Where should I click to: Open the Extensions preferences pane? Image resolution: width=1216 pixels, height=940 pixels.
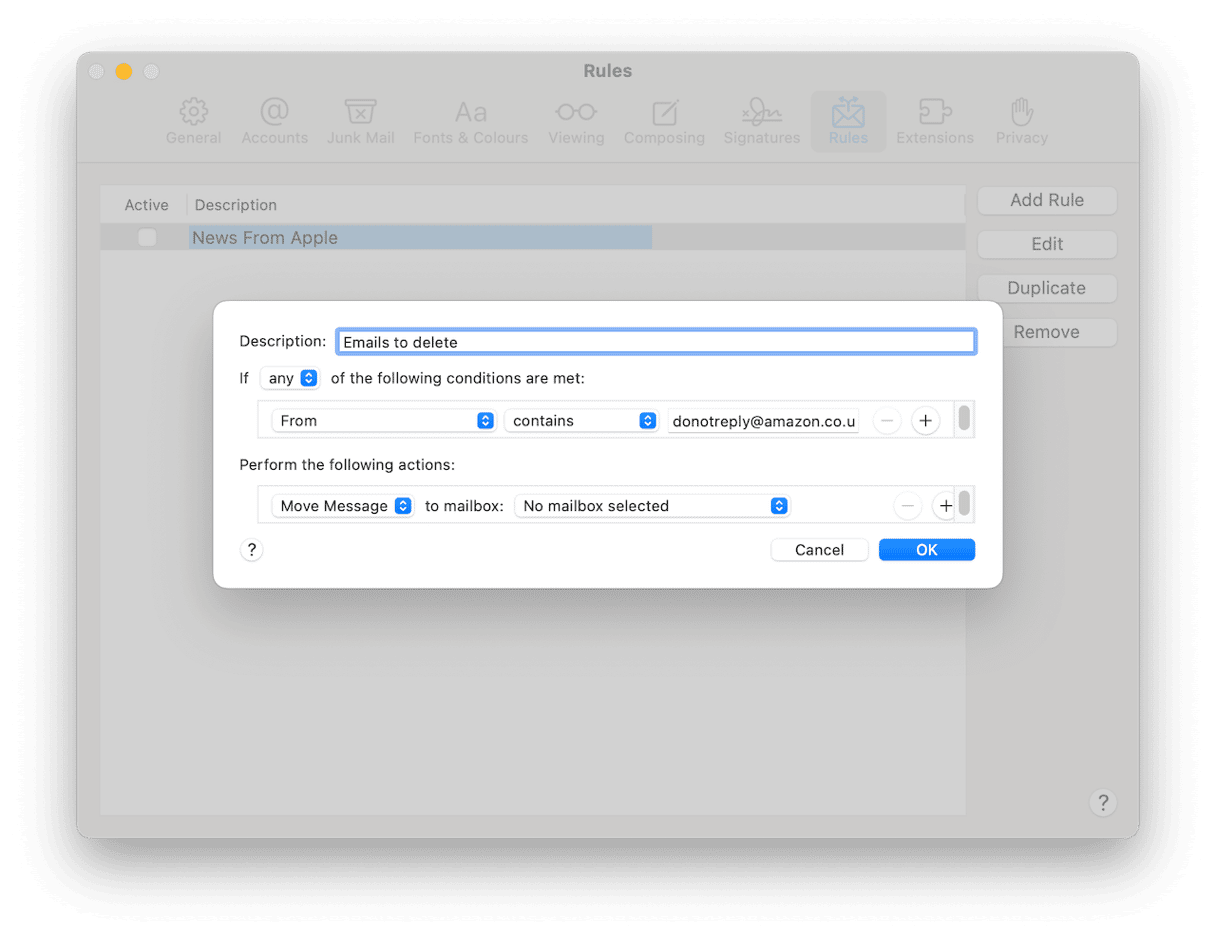934,122
